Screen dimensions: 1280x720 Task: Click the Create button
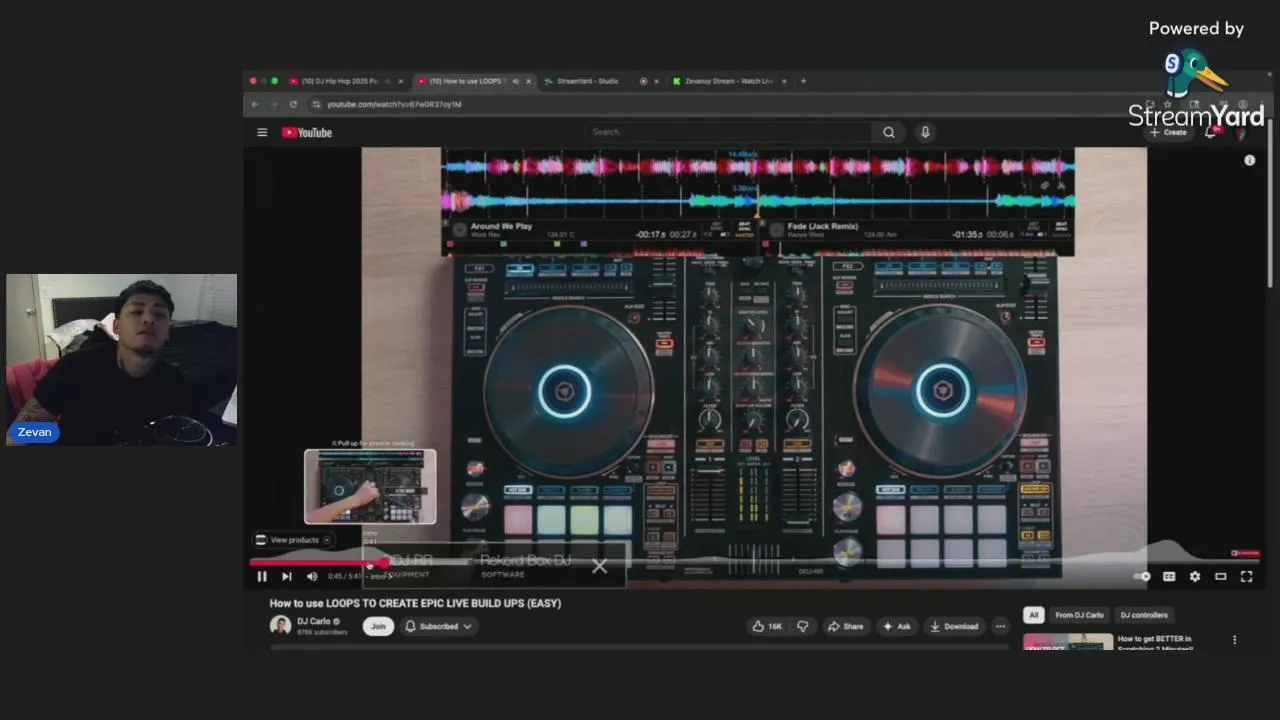(1168, 132)
